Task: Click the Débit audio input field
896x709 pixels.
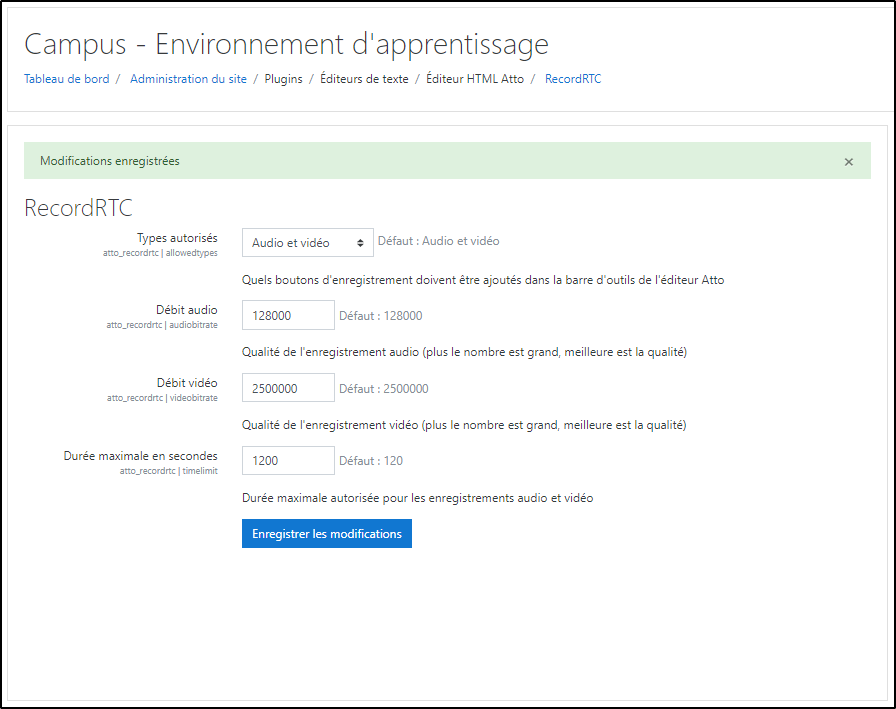Action: (x=288, y=316)
